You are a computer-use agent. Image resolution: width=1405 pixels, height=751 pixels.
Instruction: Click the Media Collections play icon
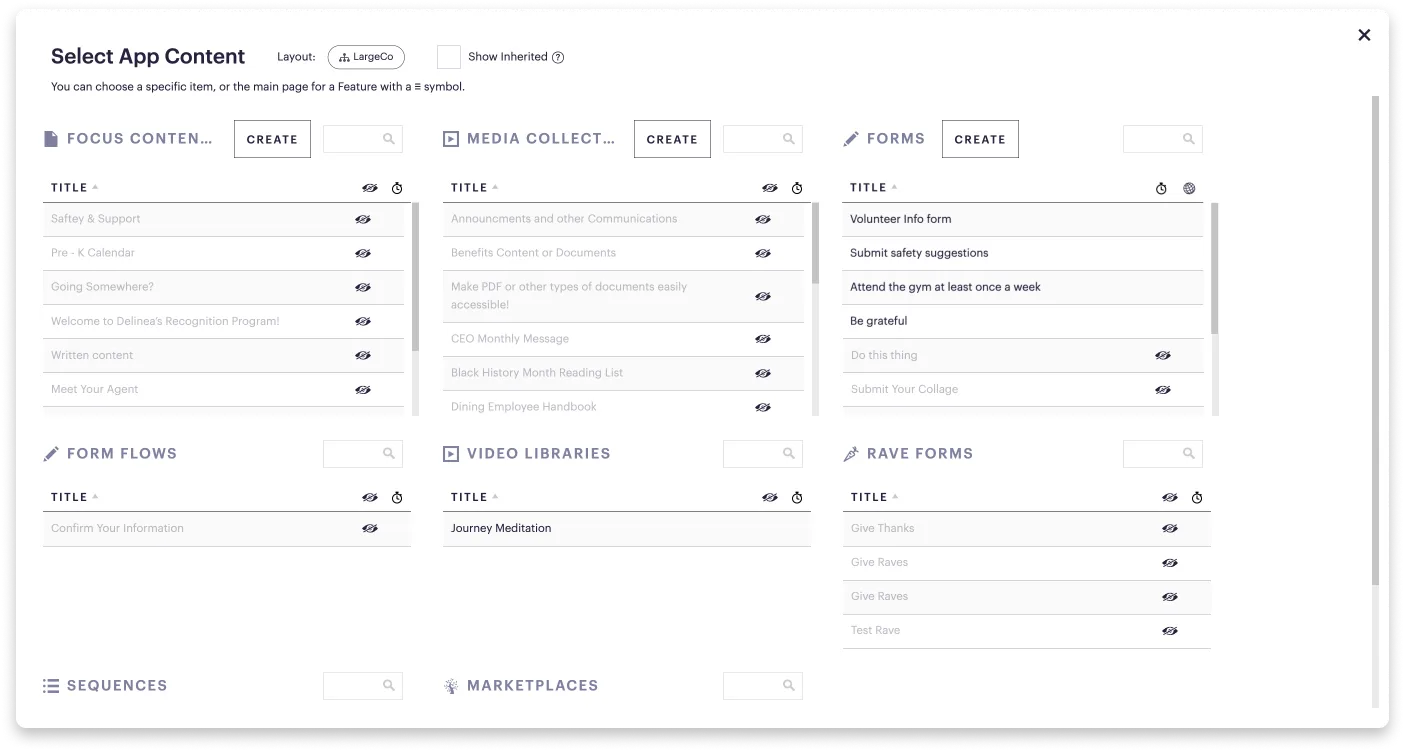coord(451,139)
